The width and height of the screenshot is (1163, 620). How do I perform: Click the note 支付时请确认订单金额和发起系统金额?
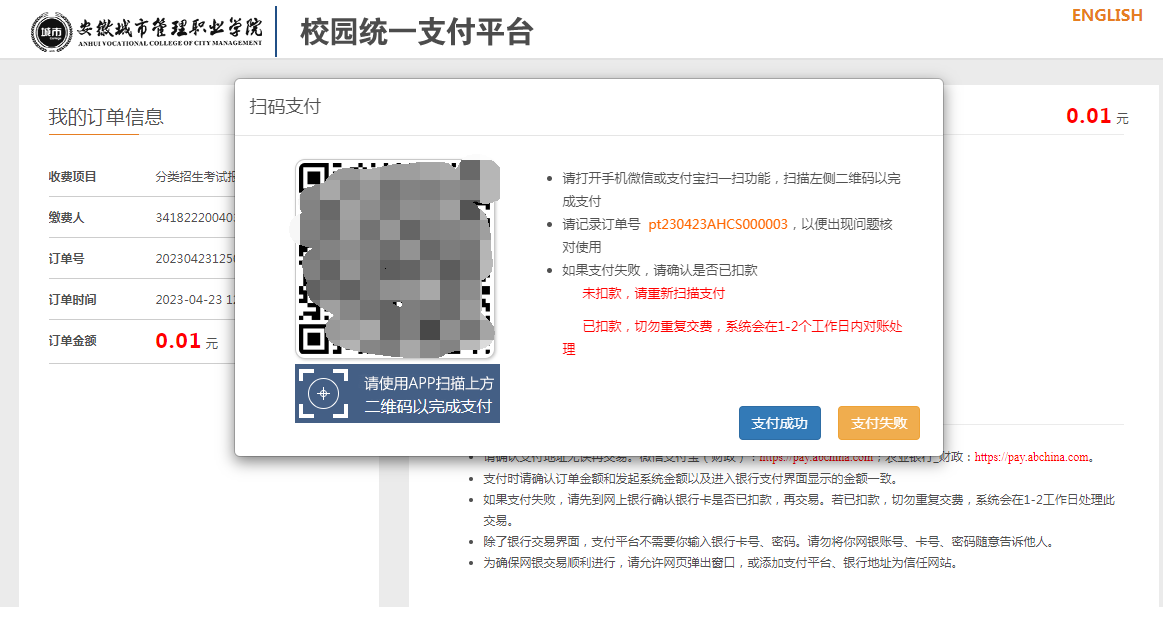tap(691, 478)
